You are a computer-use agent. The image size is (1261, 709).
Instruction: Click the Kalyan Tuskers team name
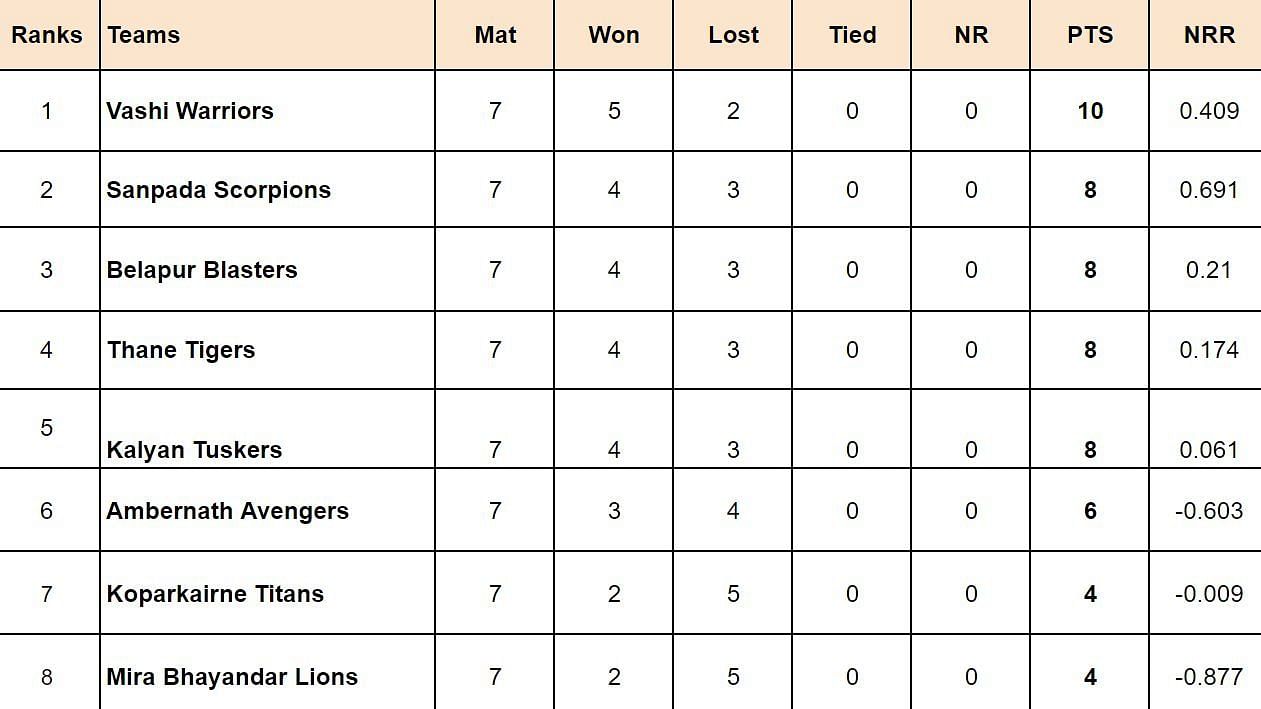[x=194, y=450]
